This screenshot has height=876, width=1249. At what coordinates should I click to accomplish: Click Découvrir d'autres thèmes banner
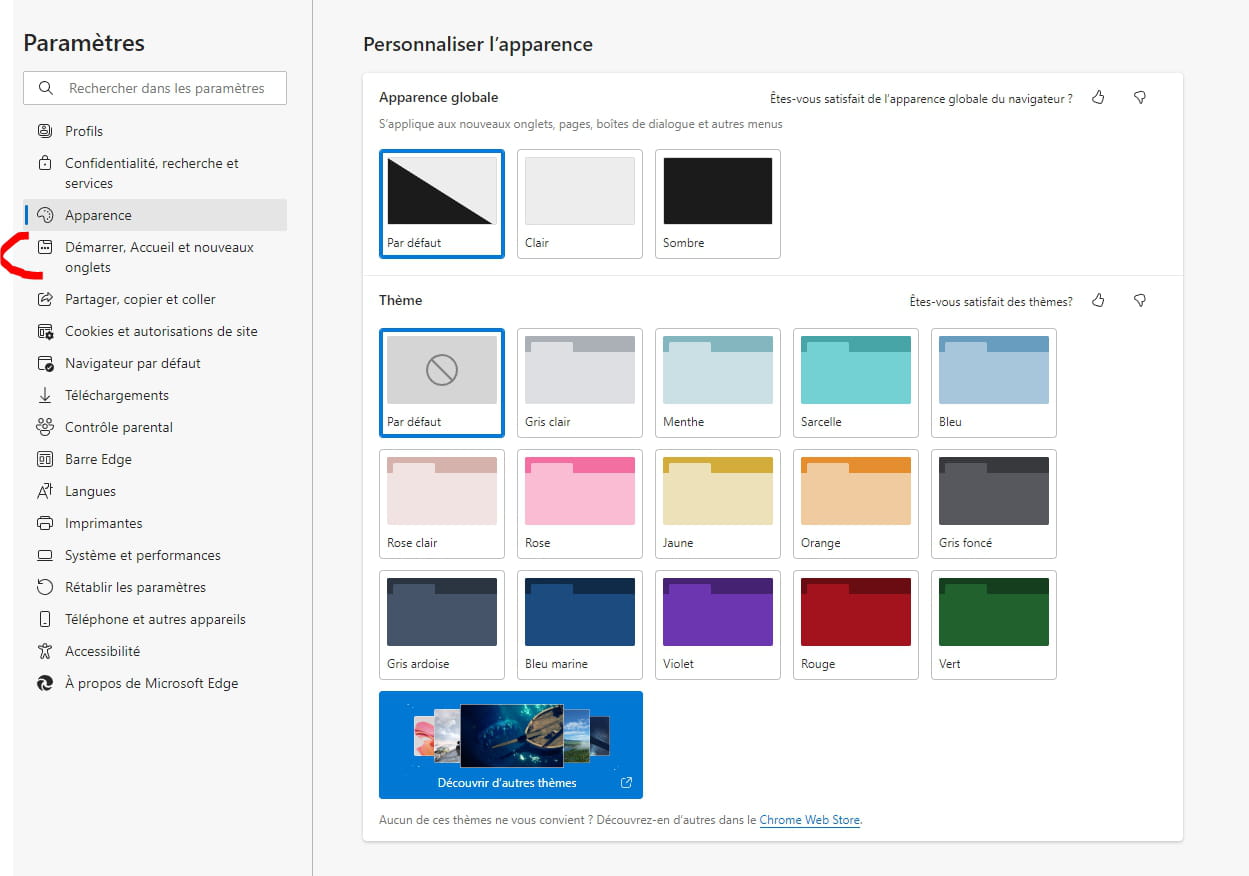click(511, 745)
